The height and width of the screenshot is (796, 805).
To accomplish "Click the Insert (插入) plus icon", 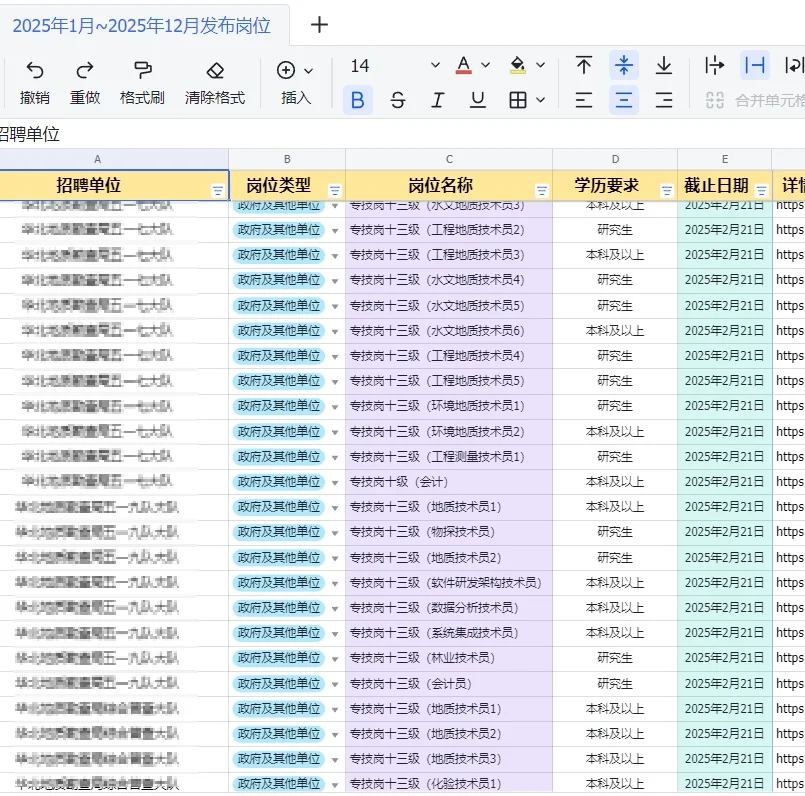I will point(286,70).
